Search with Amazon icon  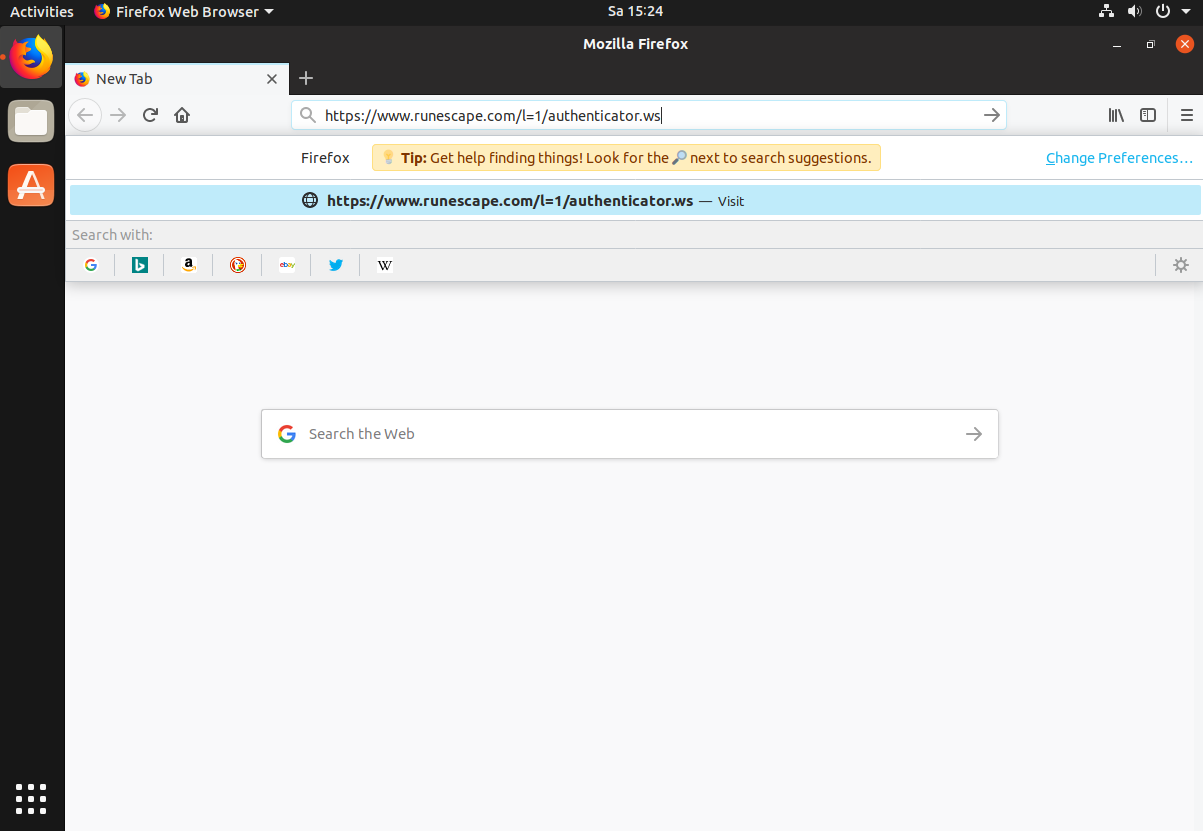188,265
